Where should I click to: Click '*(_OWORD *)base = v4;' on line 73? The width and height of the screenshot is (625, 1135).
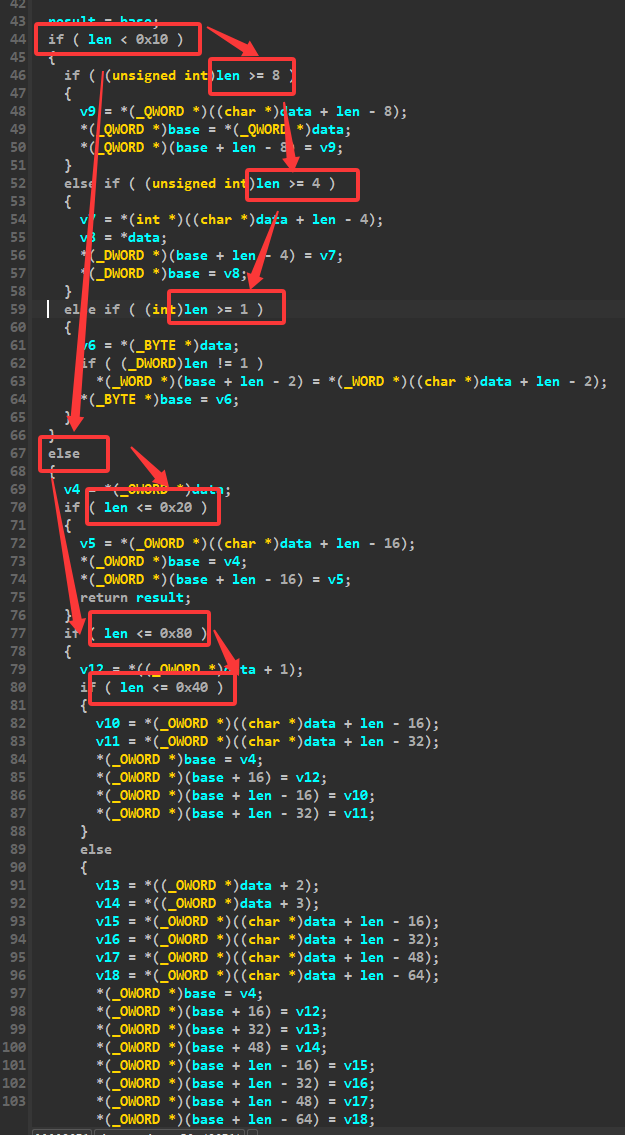coord(164,562)
